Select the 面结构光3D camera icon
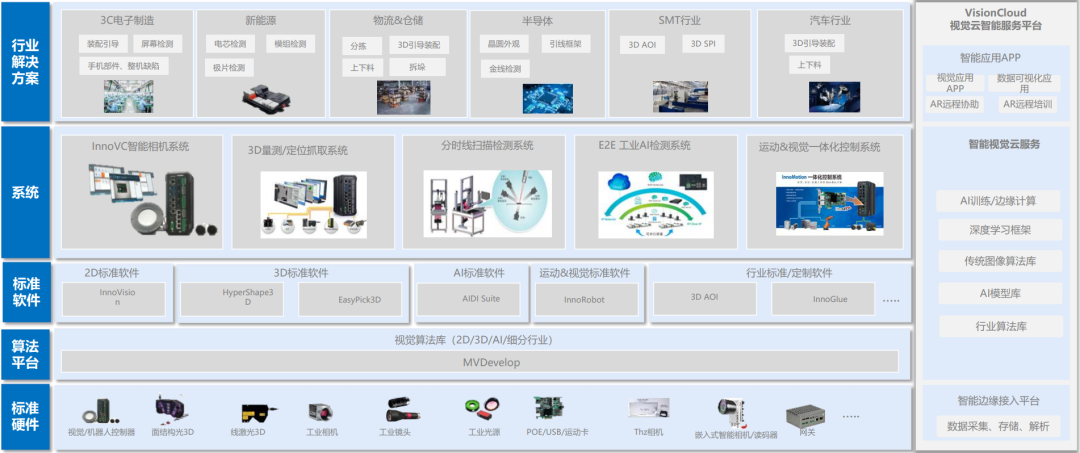 172,409
